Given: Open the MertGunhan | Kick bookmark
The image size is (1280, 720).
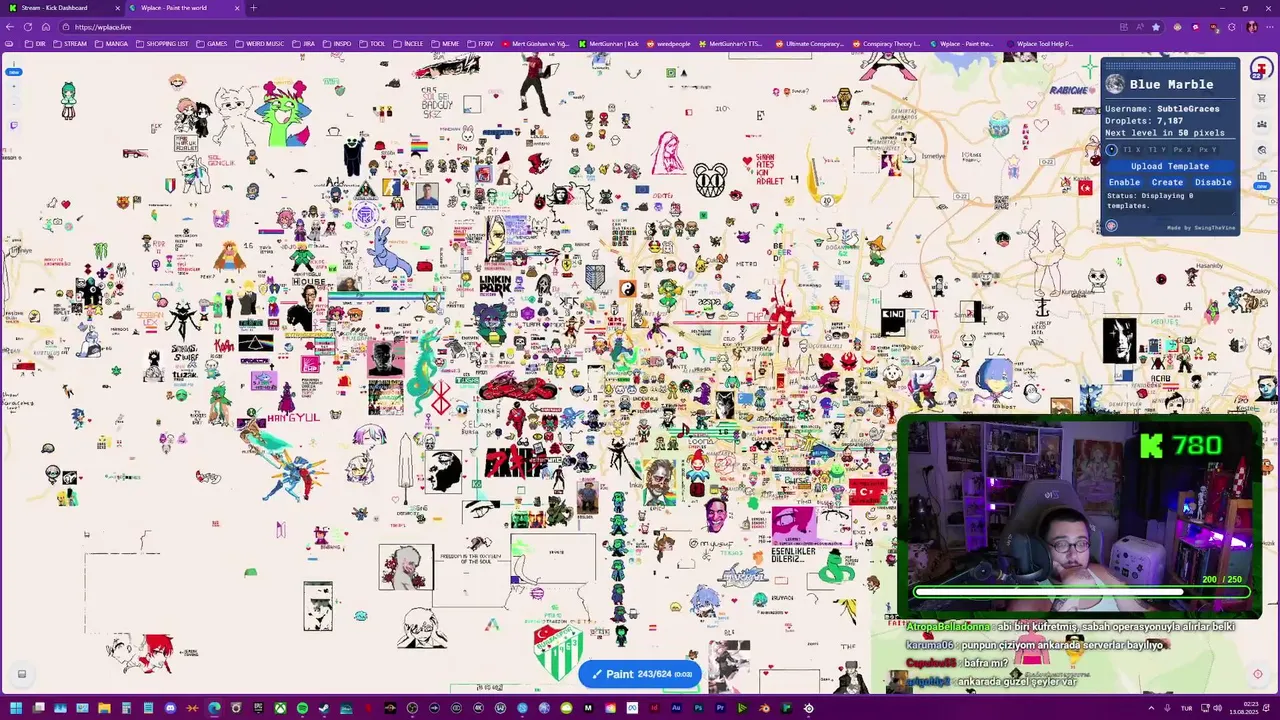Looking at the screenshot, I should point(608,44).
